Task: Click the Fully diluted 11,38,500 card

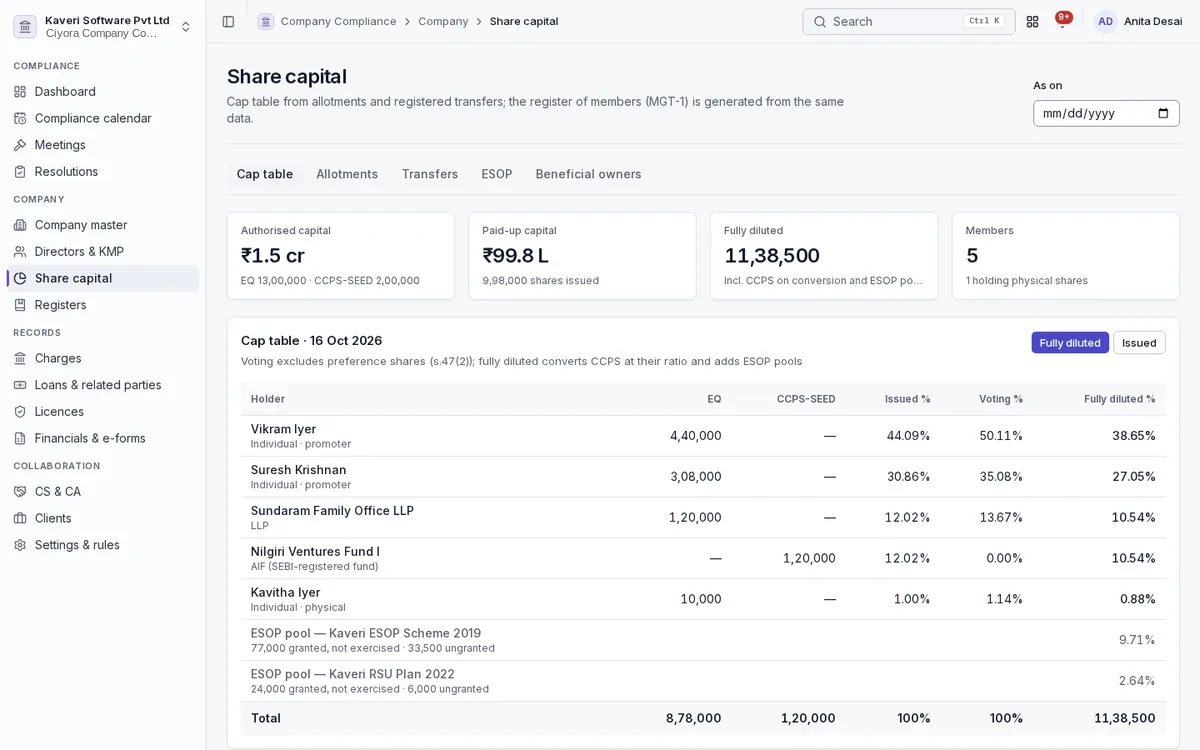Action: click(824, 256)
